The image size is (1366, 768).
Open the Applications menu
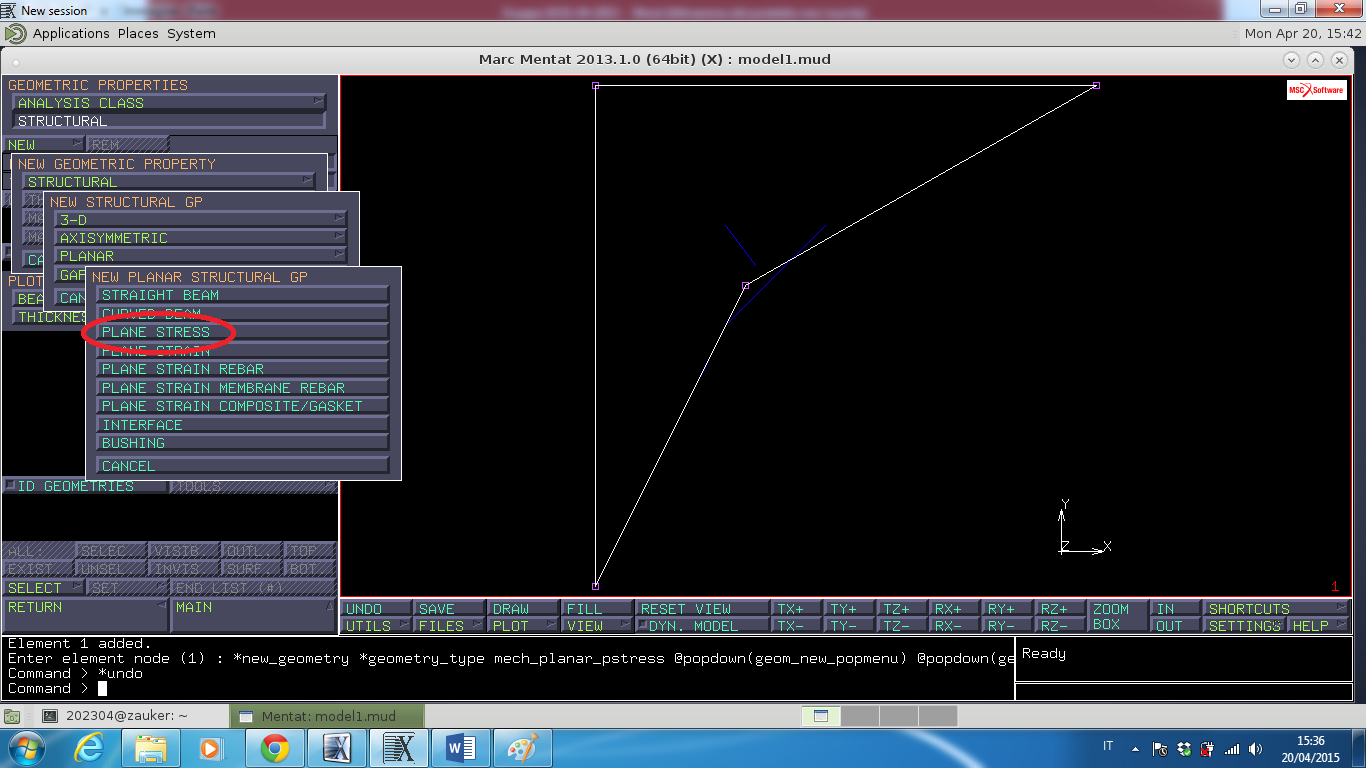coord(71,33)
